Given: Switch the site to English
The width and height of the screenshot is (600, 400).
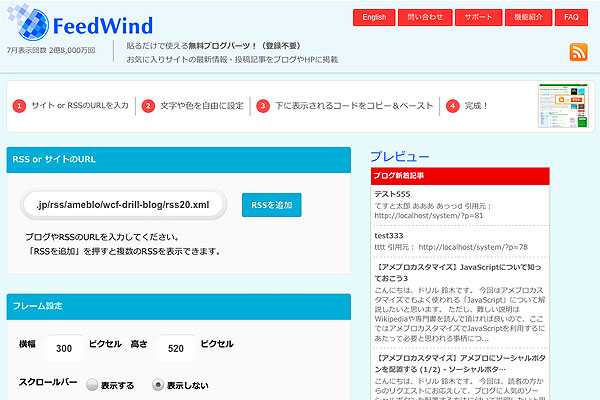Looking at the screenshot, I should (x=374, y=17).
